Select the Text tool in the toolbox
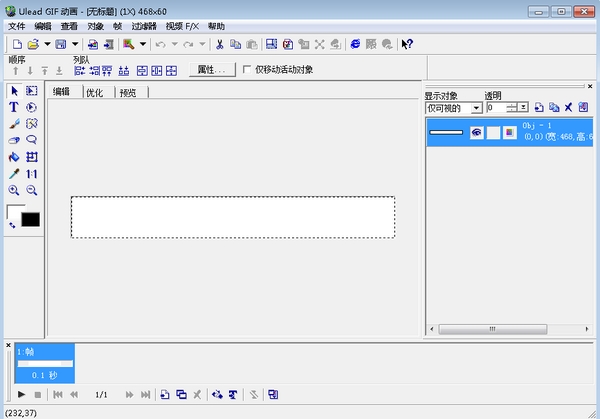600x419 pixels. 14,107
